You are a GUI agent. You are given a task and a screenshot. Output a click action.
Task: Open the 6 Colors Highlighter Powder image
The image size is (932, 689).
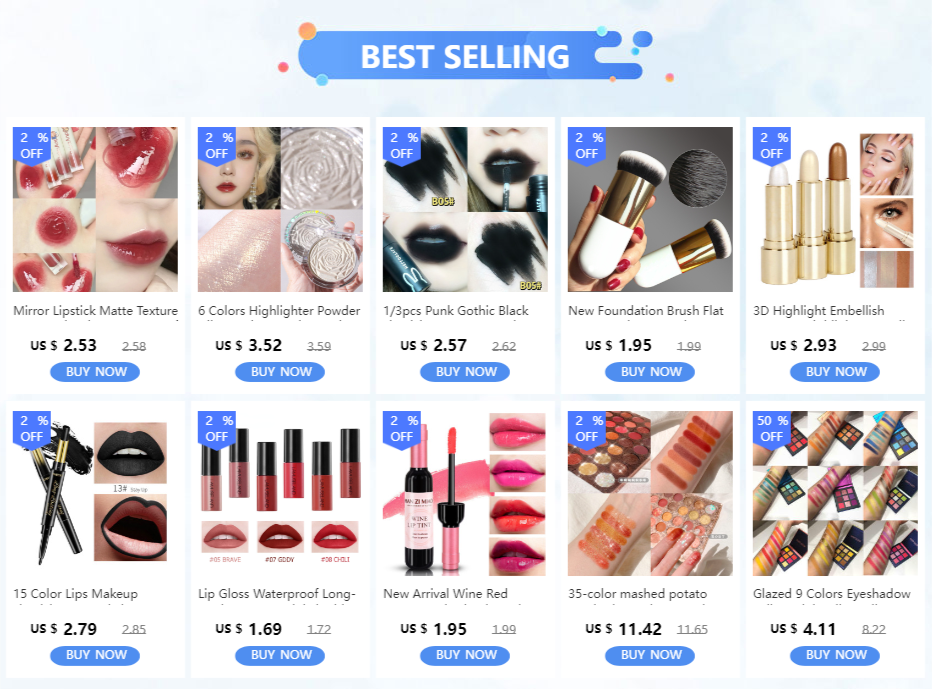(280, 209)
